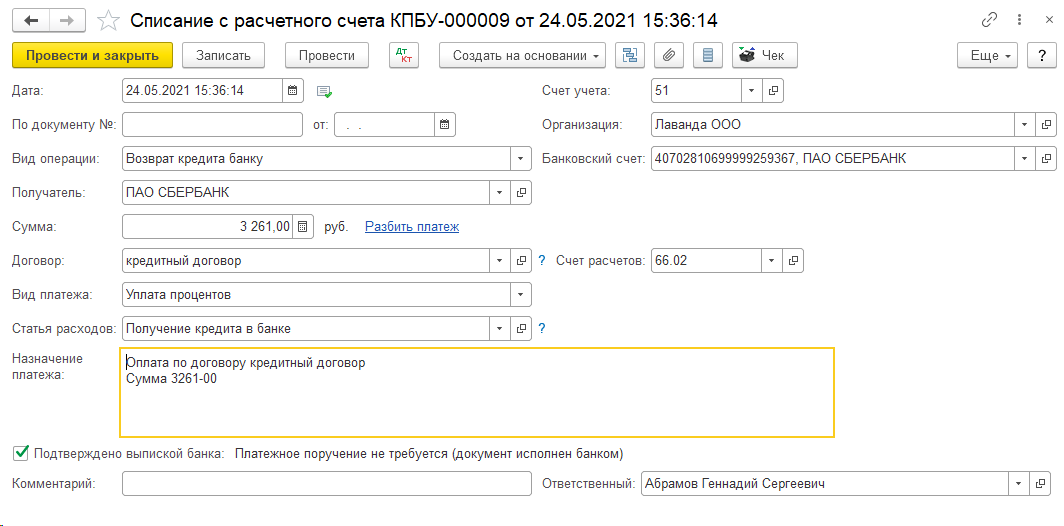Viewport: 1064px width, 526px height.
Task: Expand the Вид операции dropdown
Action: (x=521, y=159)
